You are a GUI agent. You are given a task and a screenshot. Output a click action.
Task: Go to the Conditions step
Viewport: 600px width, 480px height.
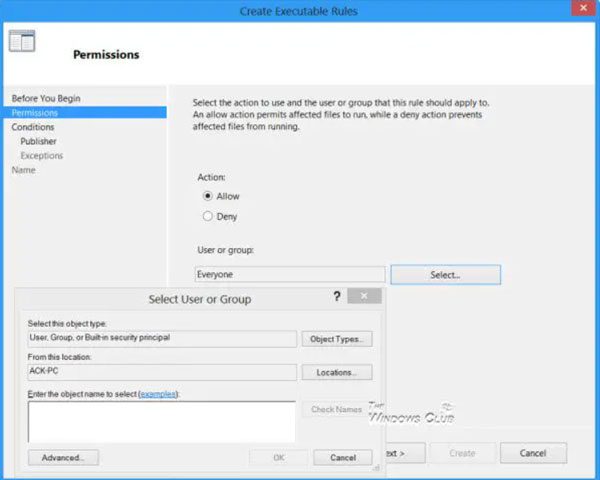pyautogui.click(x=33, y=127)
